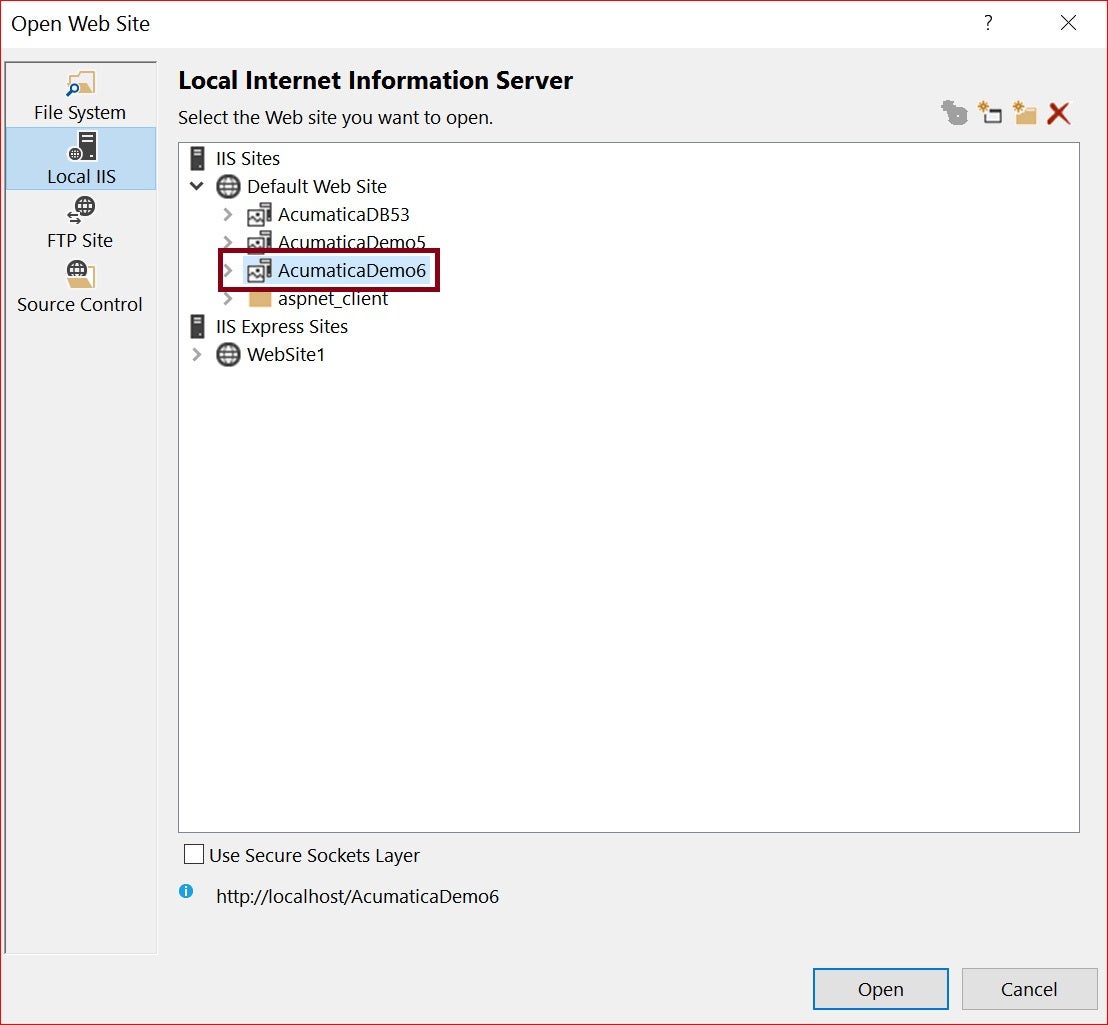Choose the FTP Site source icon
Image resolution: width=1108 pixels, height=1025 pixels.
(81, 210)
